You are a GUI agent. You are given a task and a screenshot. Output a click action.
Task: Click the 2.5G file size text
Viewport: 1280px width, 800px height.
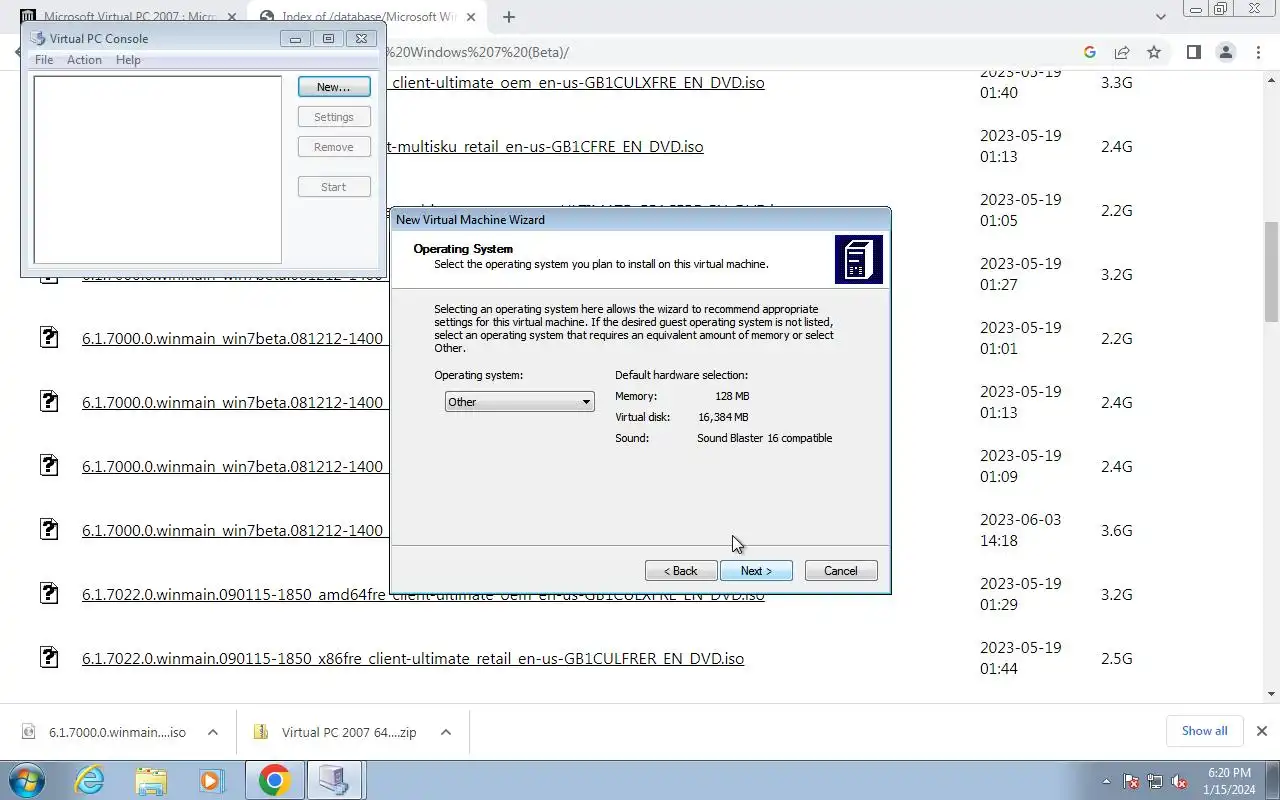(x=1116, y=659)
